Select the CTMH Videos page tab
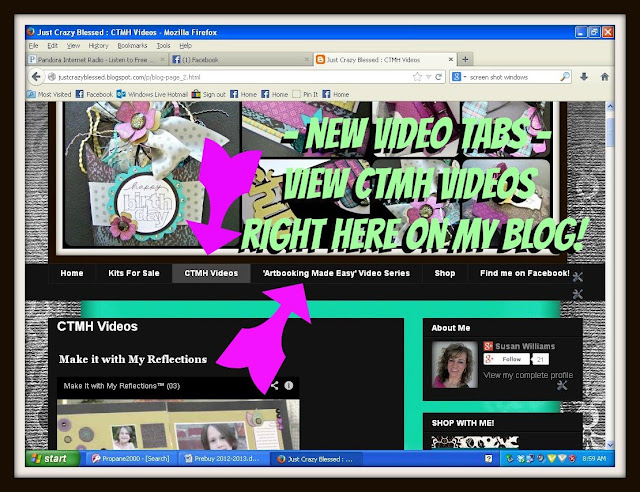Image resolution: width=640 pixels, height=492 pixels. pyautogui.click(x=211, y=274)
